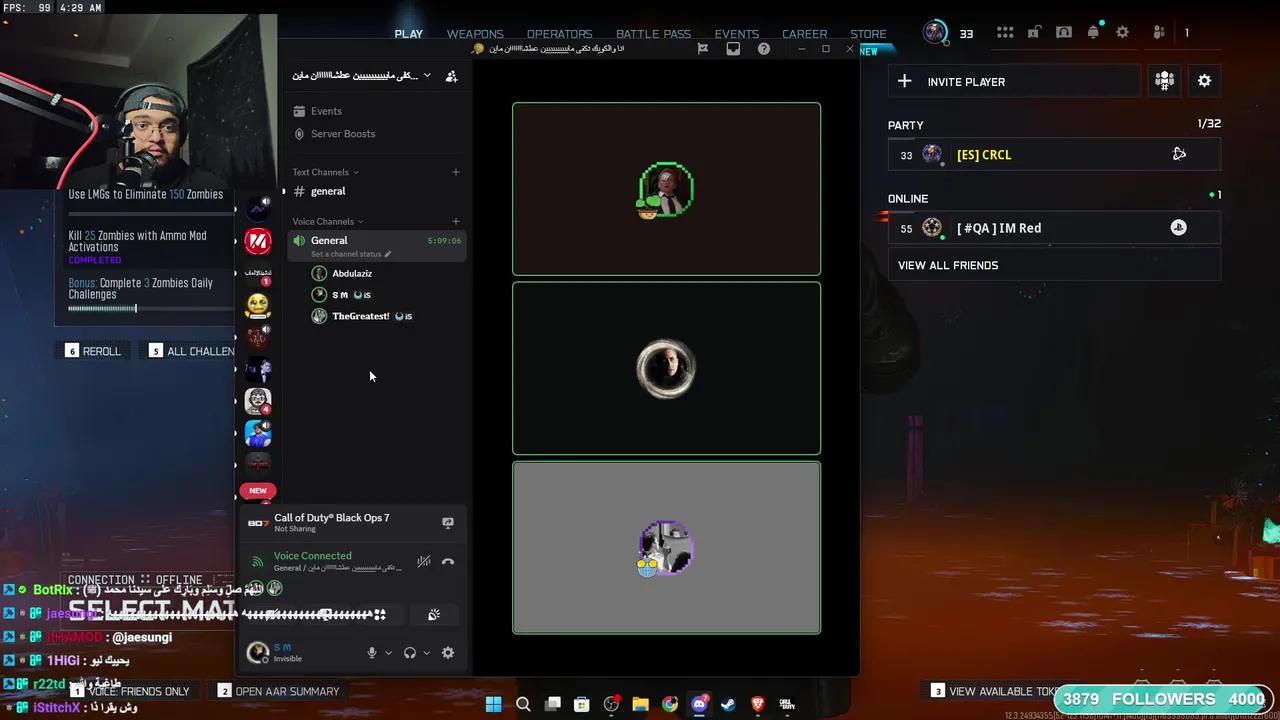
Task: Open the game's grid menu icon
Action: 1005,33
